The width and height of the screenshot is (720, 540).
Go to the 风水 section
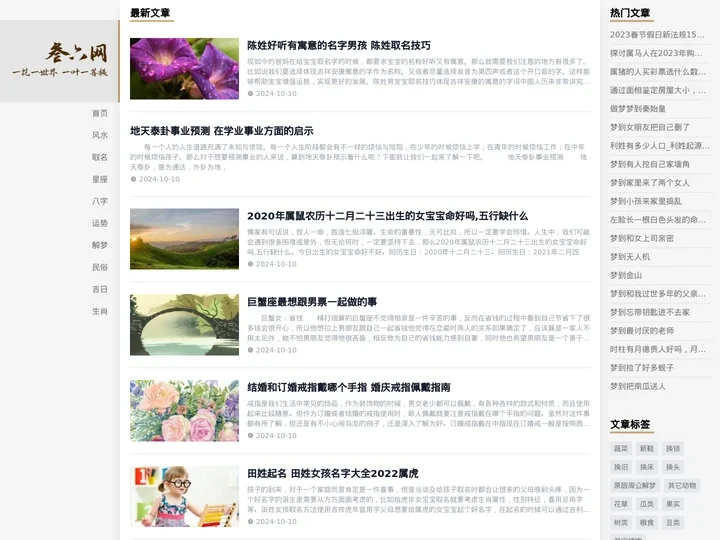100,135
